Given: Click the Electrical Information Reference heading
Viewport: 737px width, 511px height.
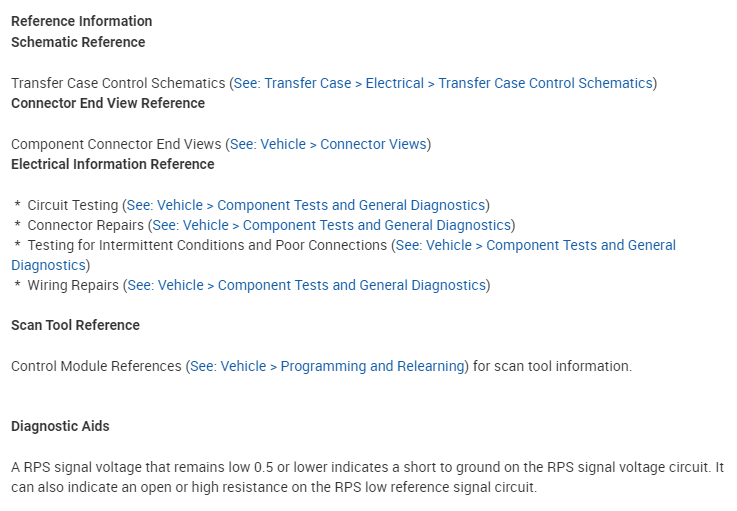Looking at the screenshot, I should tap(112, 164).
